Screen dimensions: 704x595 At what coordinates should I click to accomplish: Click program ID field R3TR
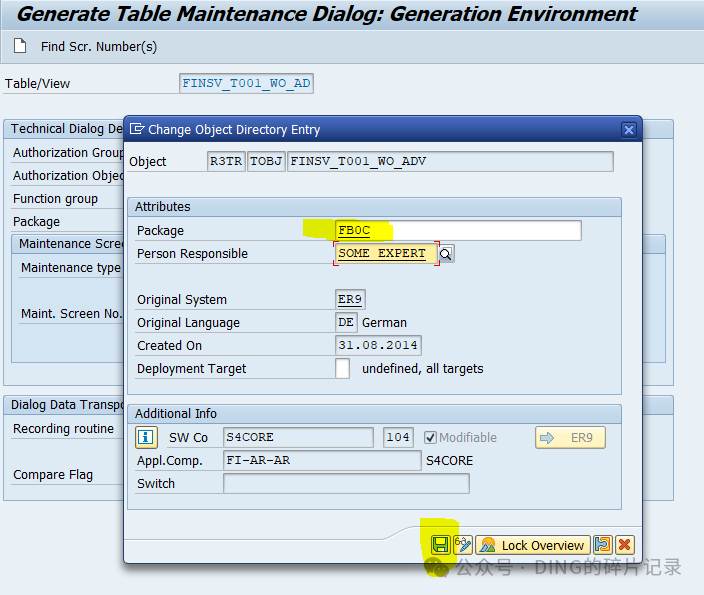click(226, 161)
